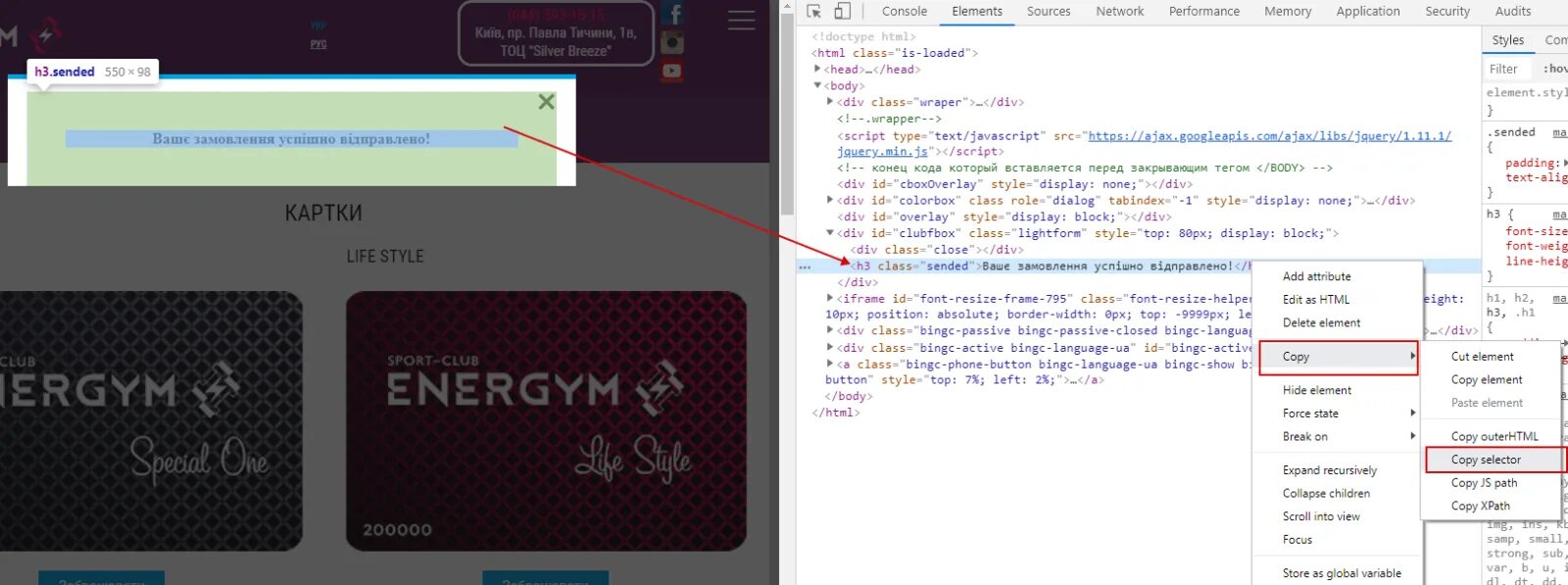The height and width of the screenshot is (585, 1568).
Task: Open the Sources tab
Action: pos(1049,12)
